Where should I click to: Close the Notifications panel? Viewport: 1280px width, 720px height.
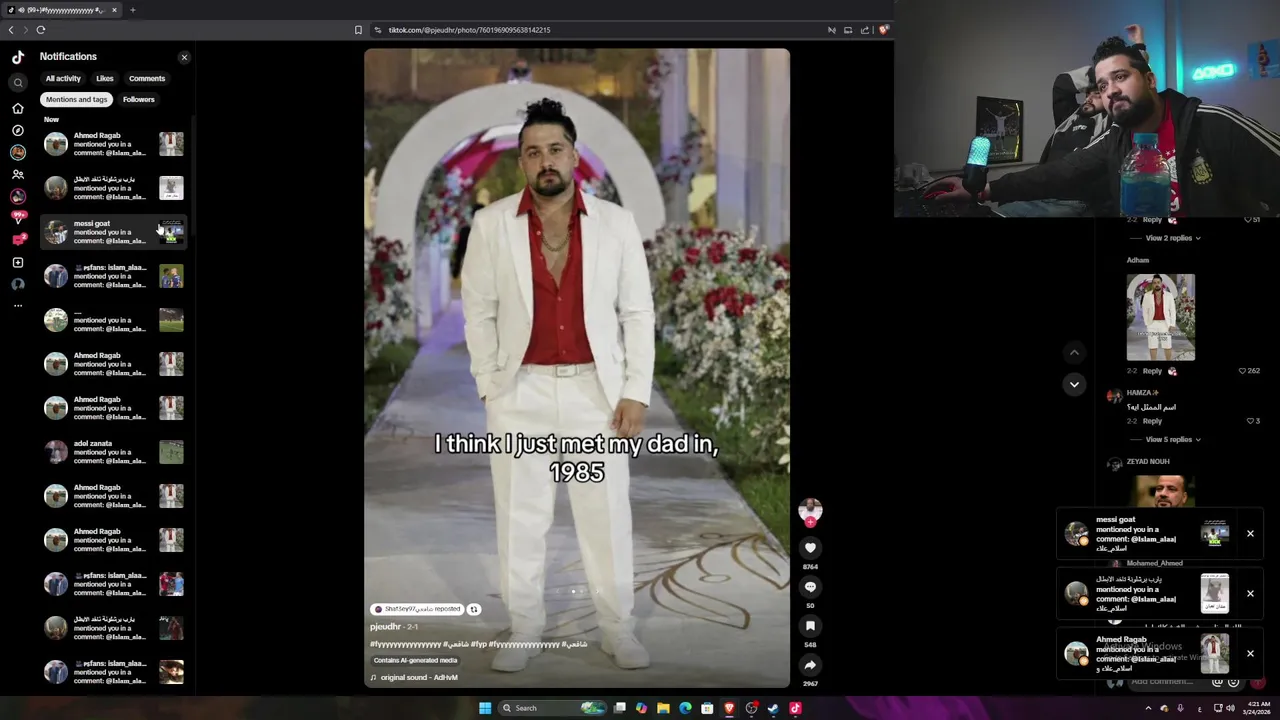[x=184, y=57]
